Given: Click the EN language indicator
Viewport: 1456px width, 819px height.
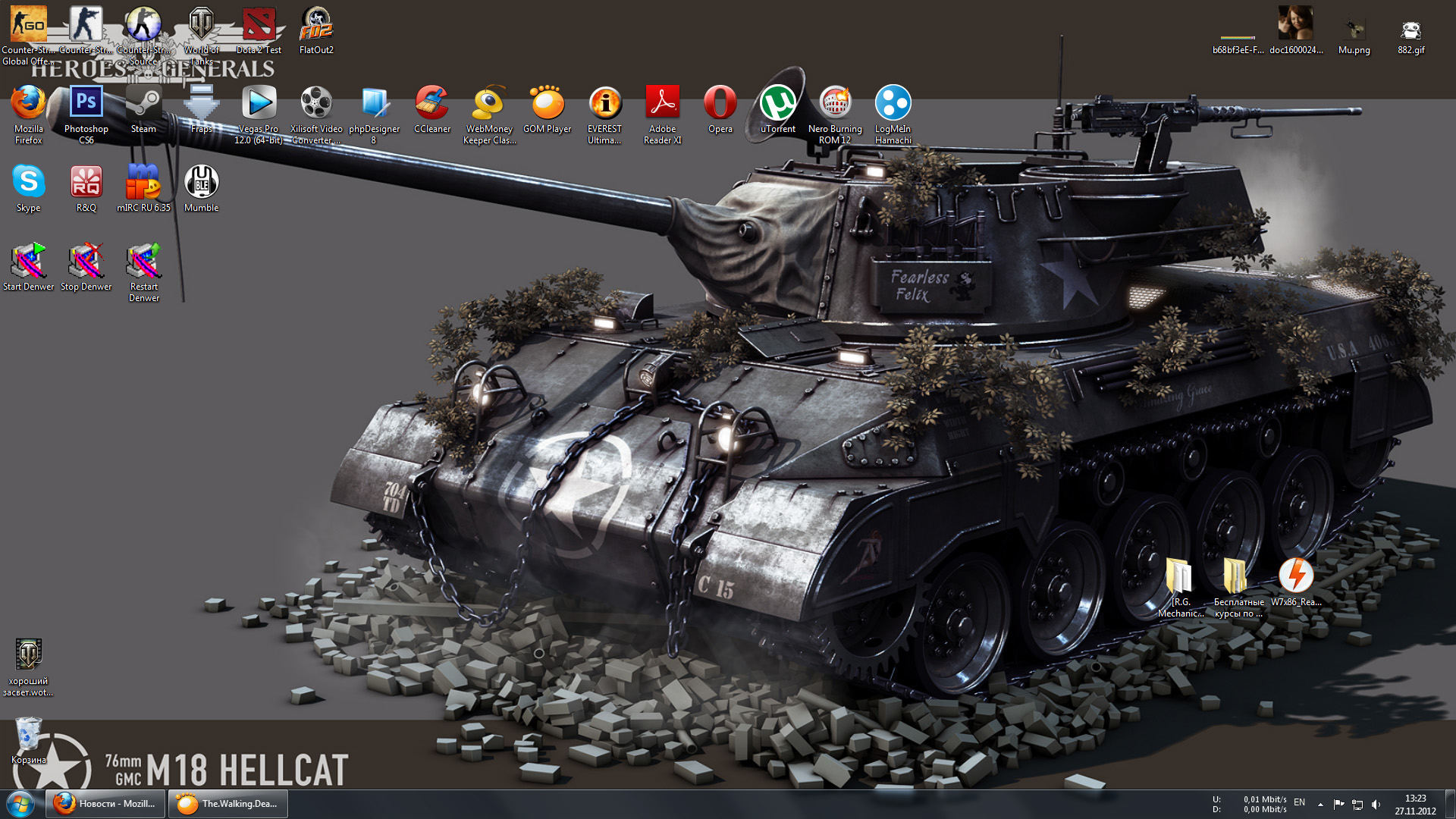Looking at the screenshot, I should click(1299, 802).
